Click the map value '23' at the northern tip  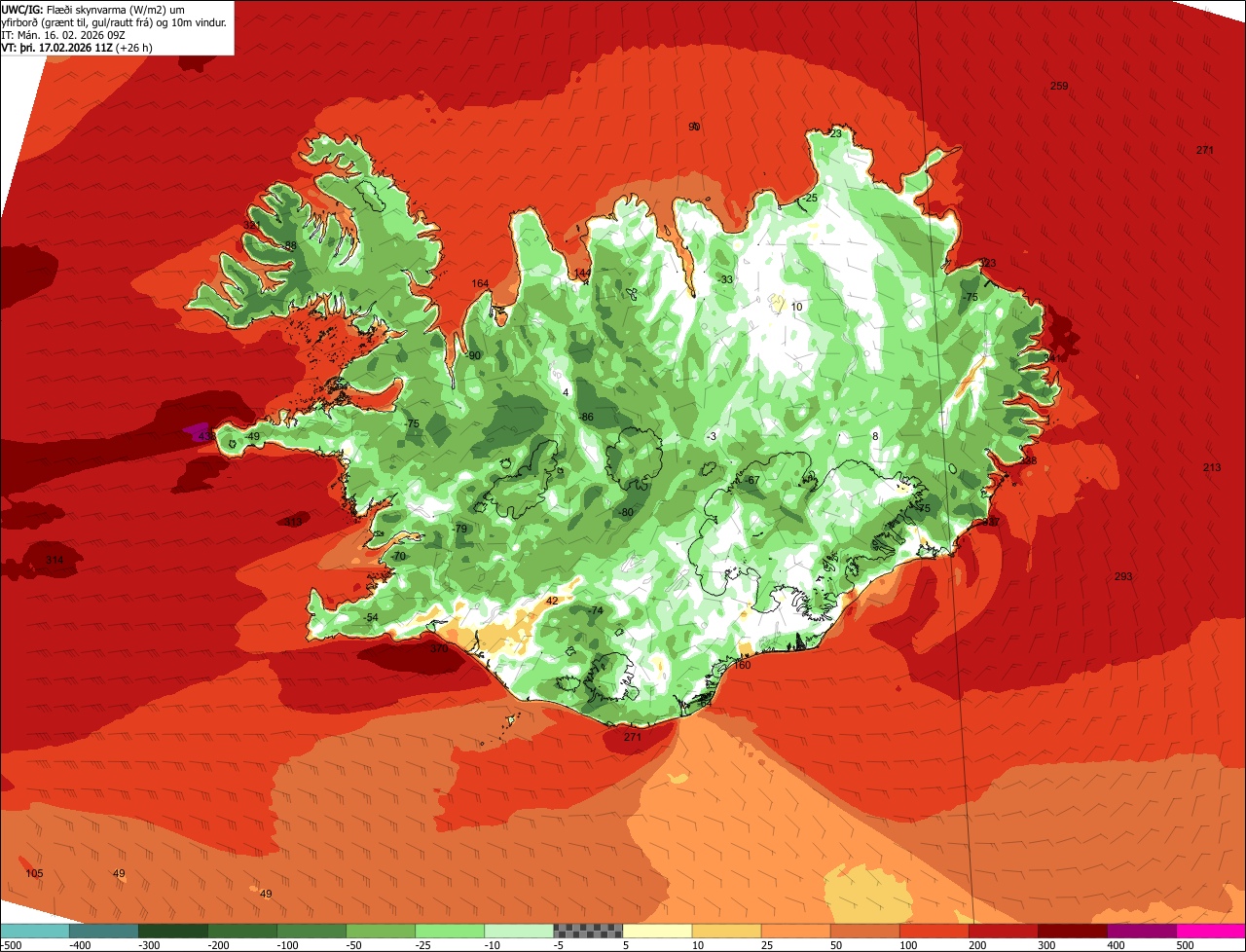[x=835, y=133]
